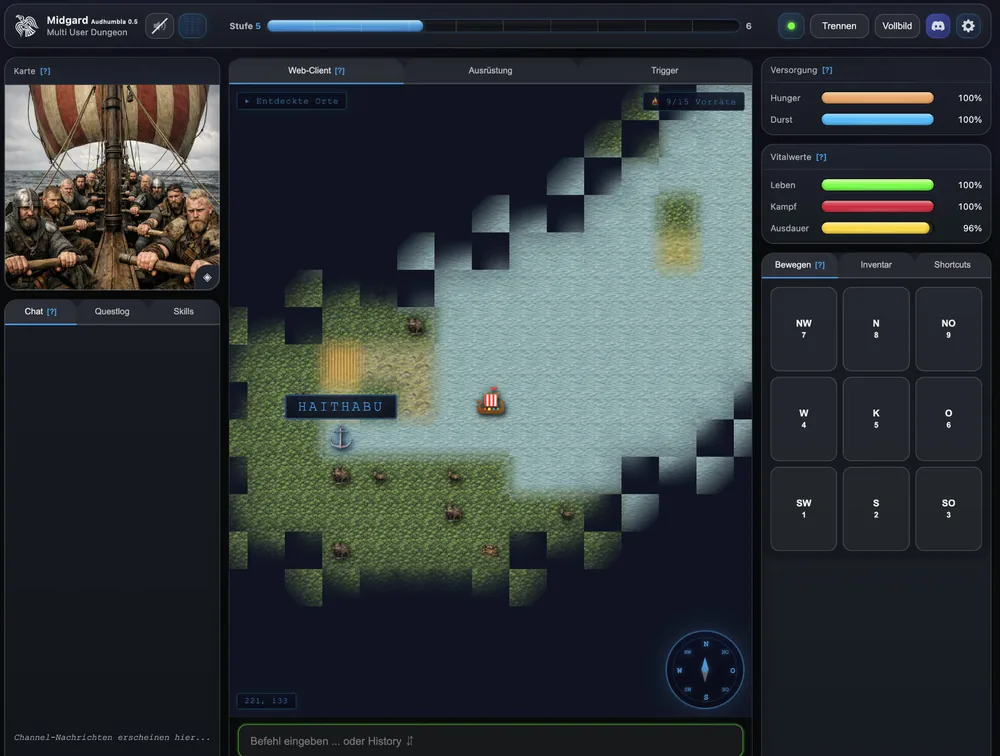This screenshot has width=1000, height=756.
Task: Click the compass rose on the map
Action: point(705,670)
